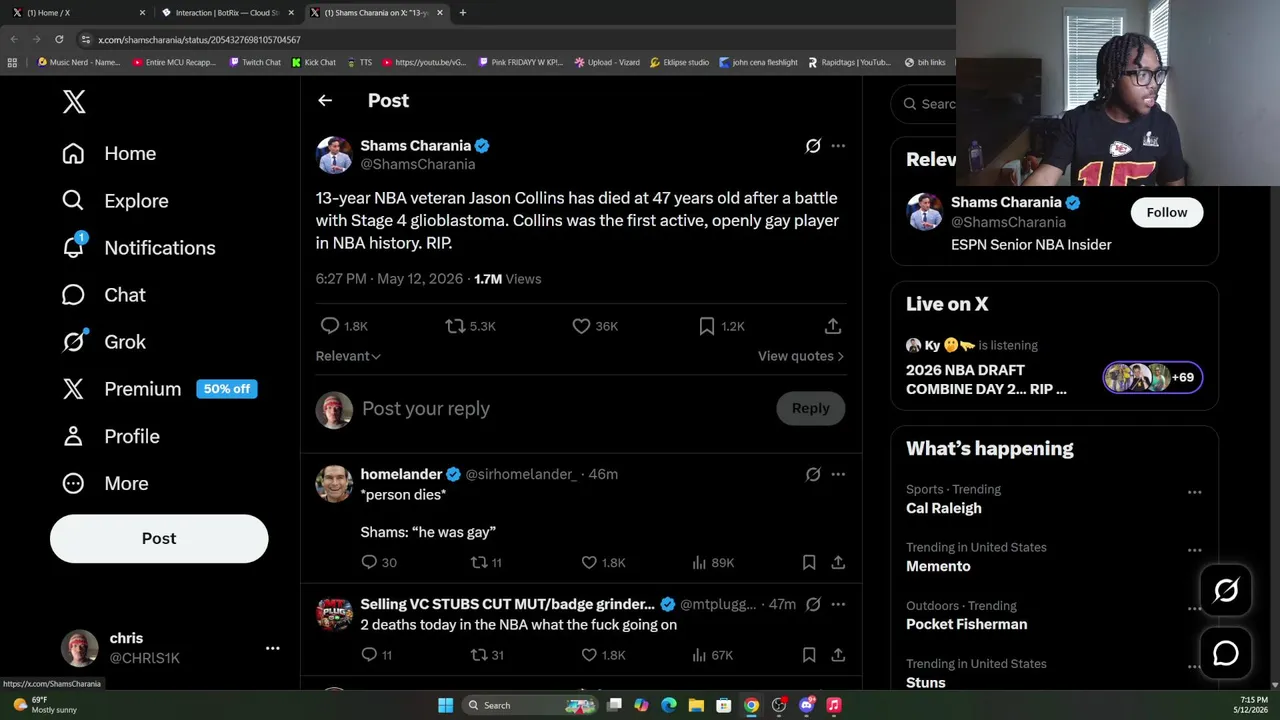
Task: Open the three-dot menu on the main post
Action: pos(838,146)
